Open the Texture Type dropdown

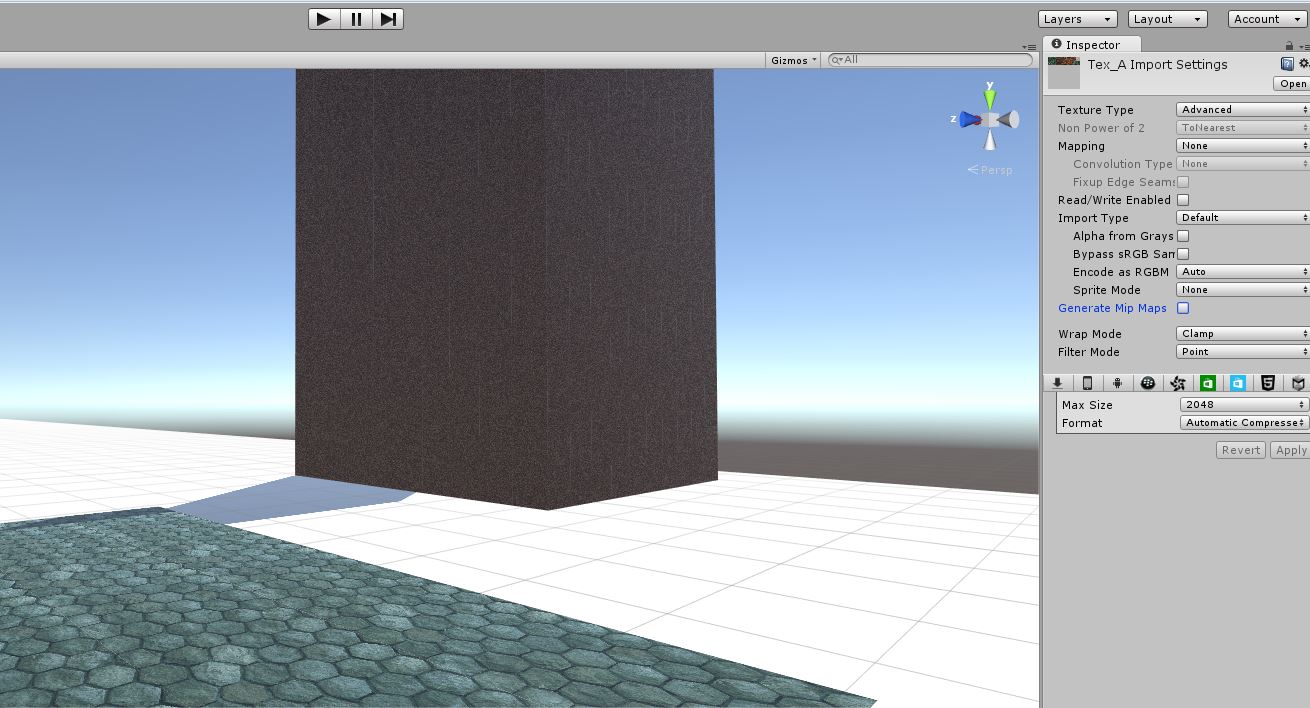pyautogui.click(x=1241, y=109)
